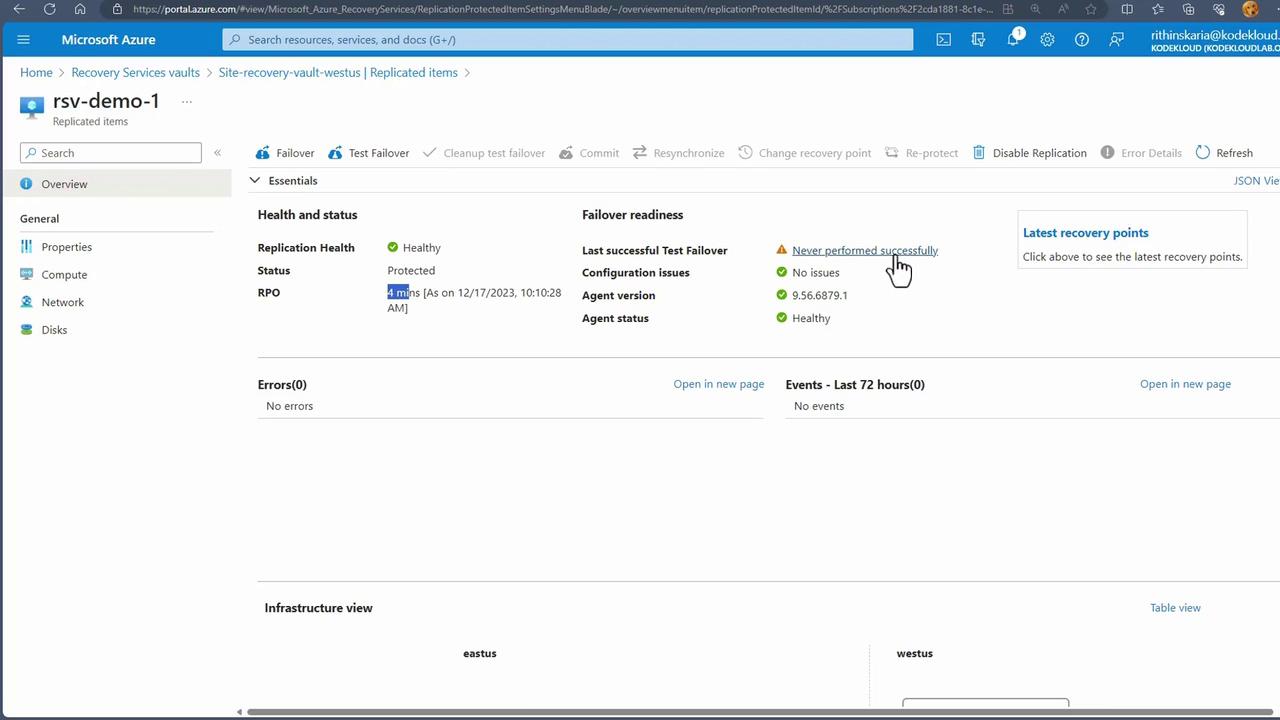Click the eastus region label

coord(480,654)
